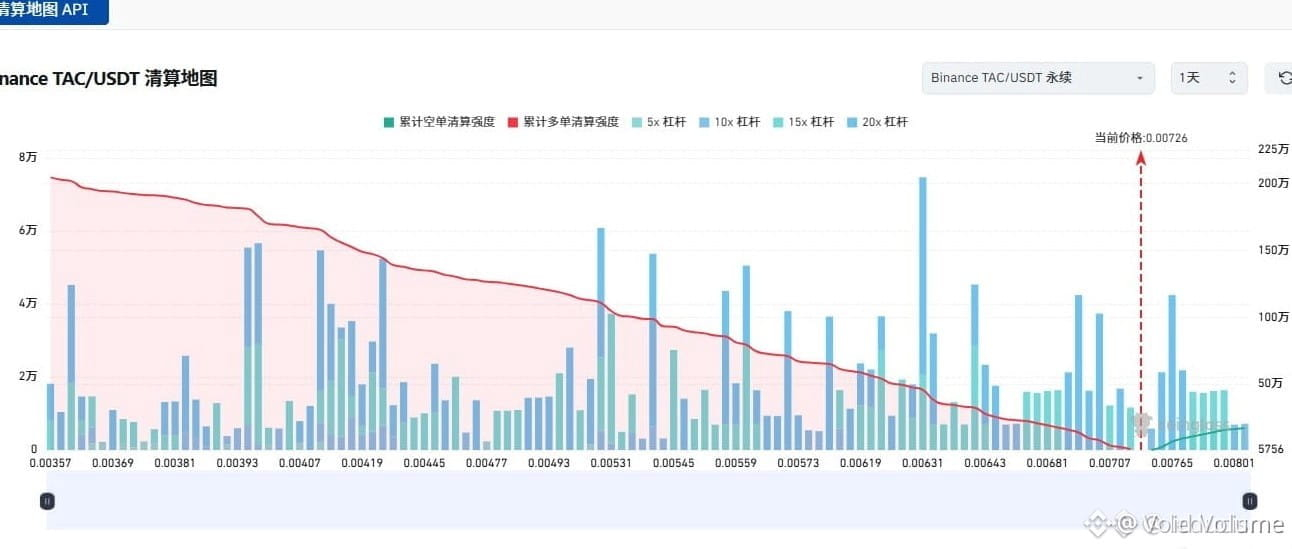Click the left axis value 8万
Image resolution: width=1292 pixels, height=549 pixels.
[x=27, y=157]
